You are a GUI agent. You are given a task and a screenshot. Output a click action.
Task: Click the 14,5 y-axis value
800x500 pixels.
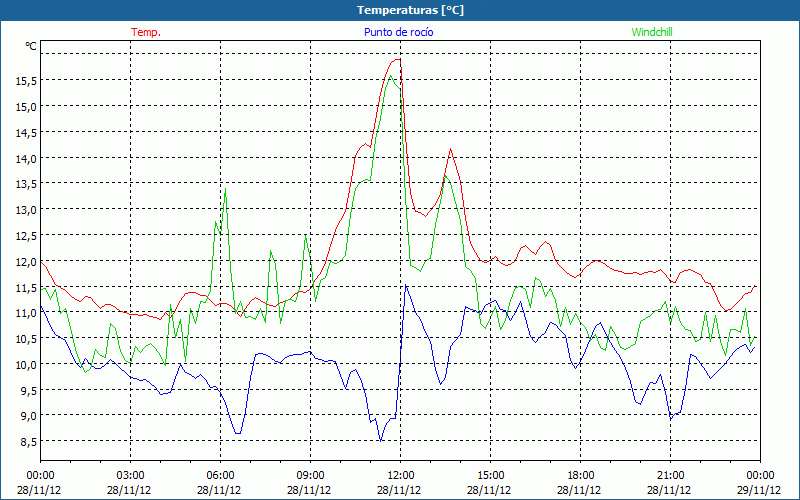(x=27, y=132)
